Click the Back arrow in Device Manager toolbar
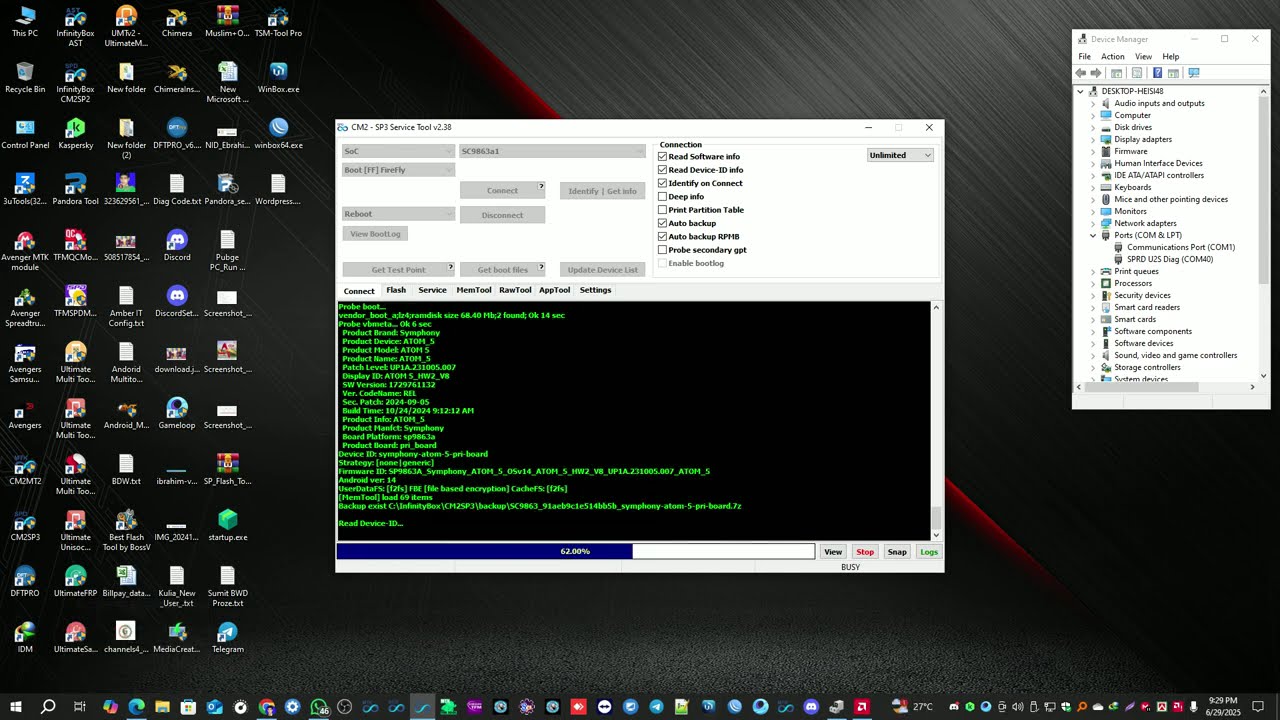Viewport: 1280px width, 720px height. point(1081,73)
